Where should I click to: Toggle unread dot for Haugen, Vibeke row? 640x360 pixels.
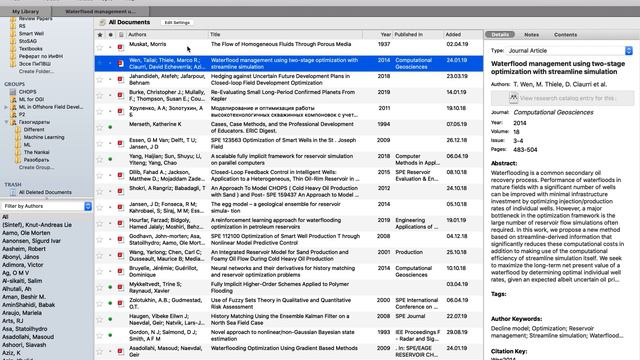(x=110, y=319)
